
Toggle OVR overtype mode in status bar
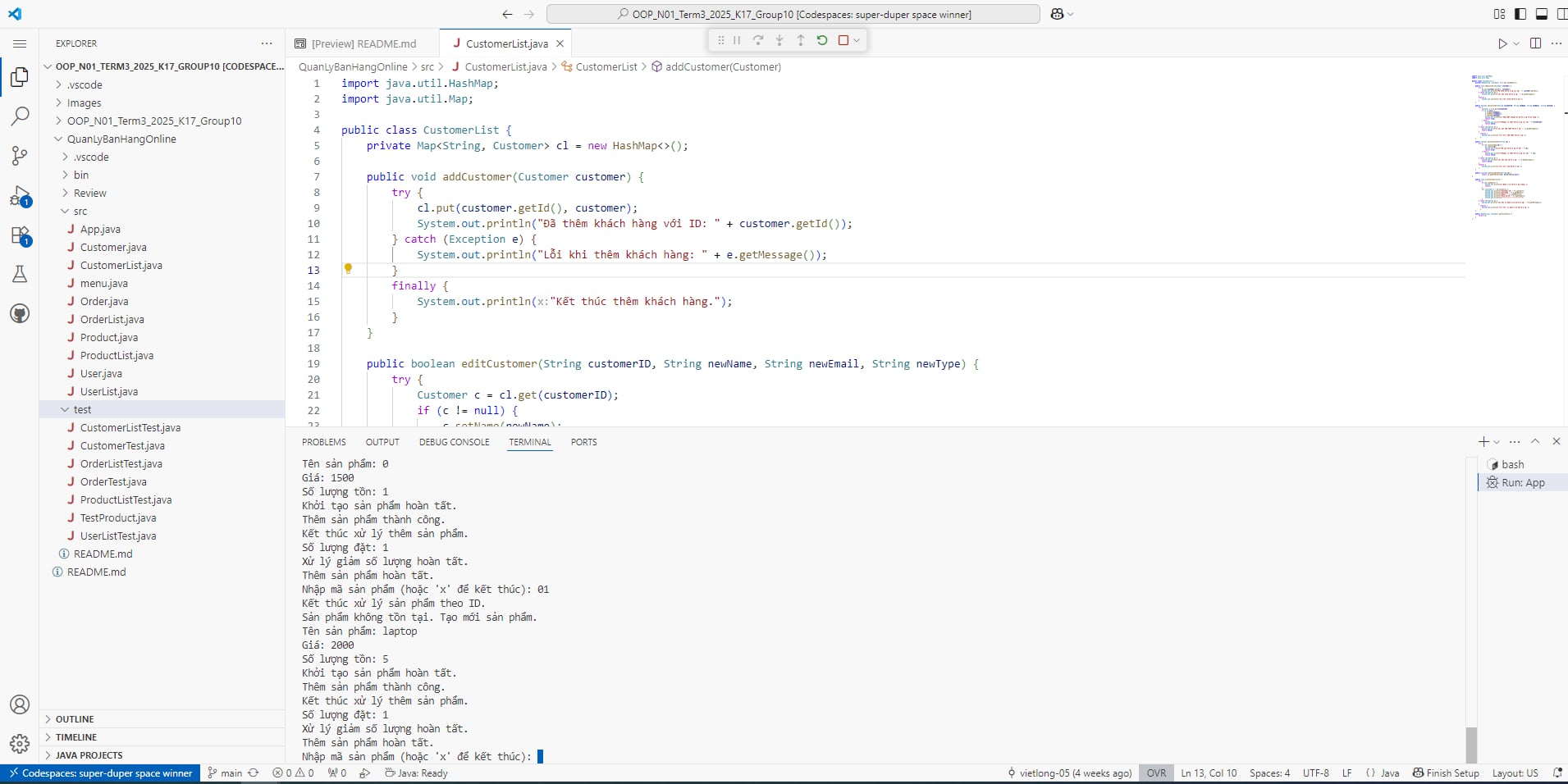tap(1156, 773)
